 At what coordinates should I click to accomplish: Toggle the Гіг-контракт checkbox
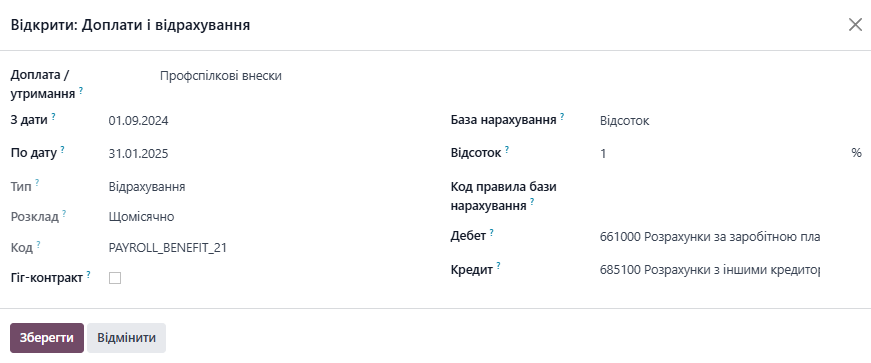pyautogui.click(x=115, y=278)
